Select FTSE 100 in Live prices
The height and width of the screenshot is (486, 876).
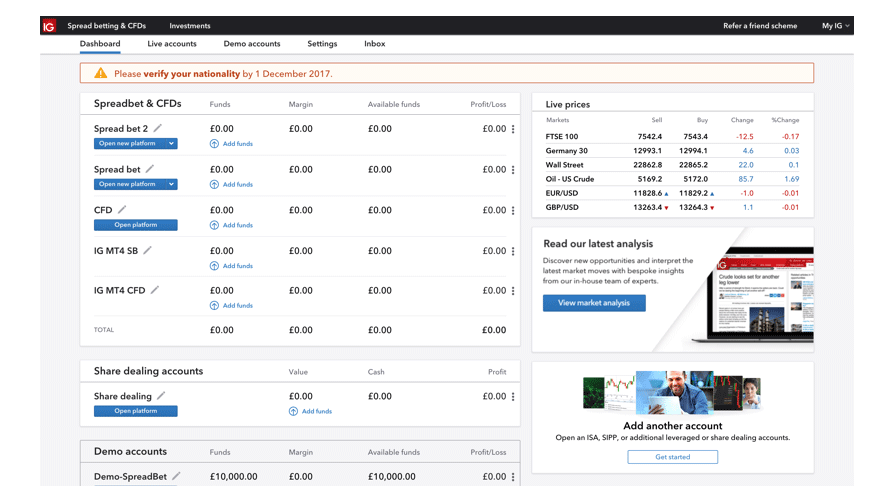pyautogui.click(x=562, y=136)
